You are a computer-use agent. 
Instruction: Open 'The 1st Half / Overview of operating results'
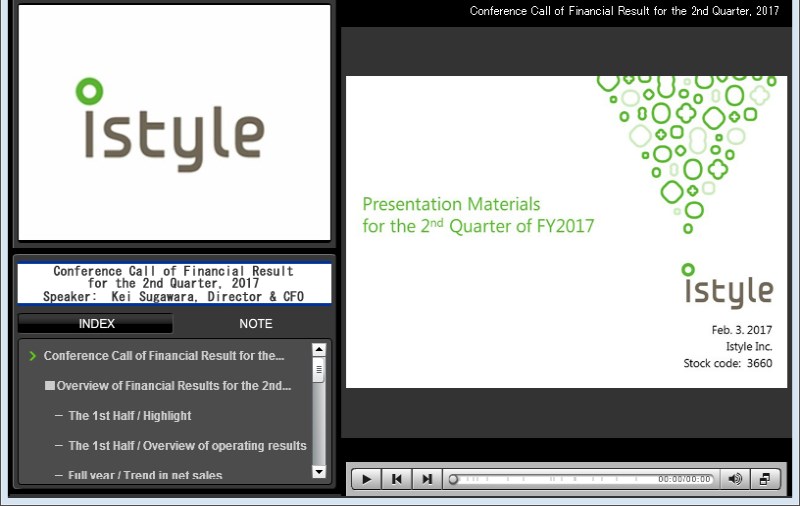pos(187,446)
